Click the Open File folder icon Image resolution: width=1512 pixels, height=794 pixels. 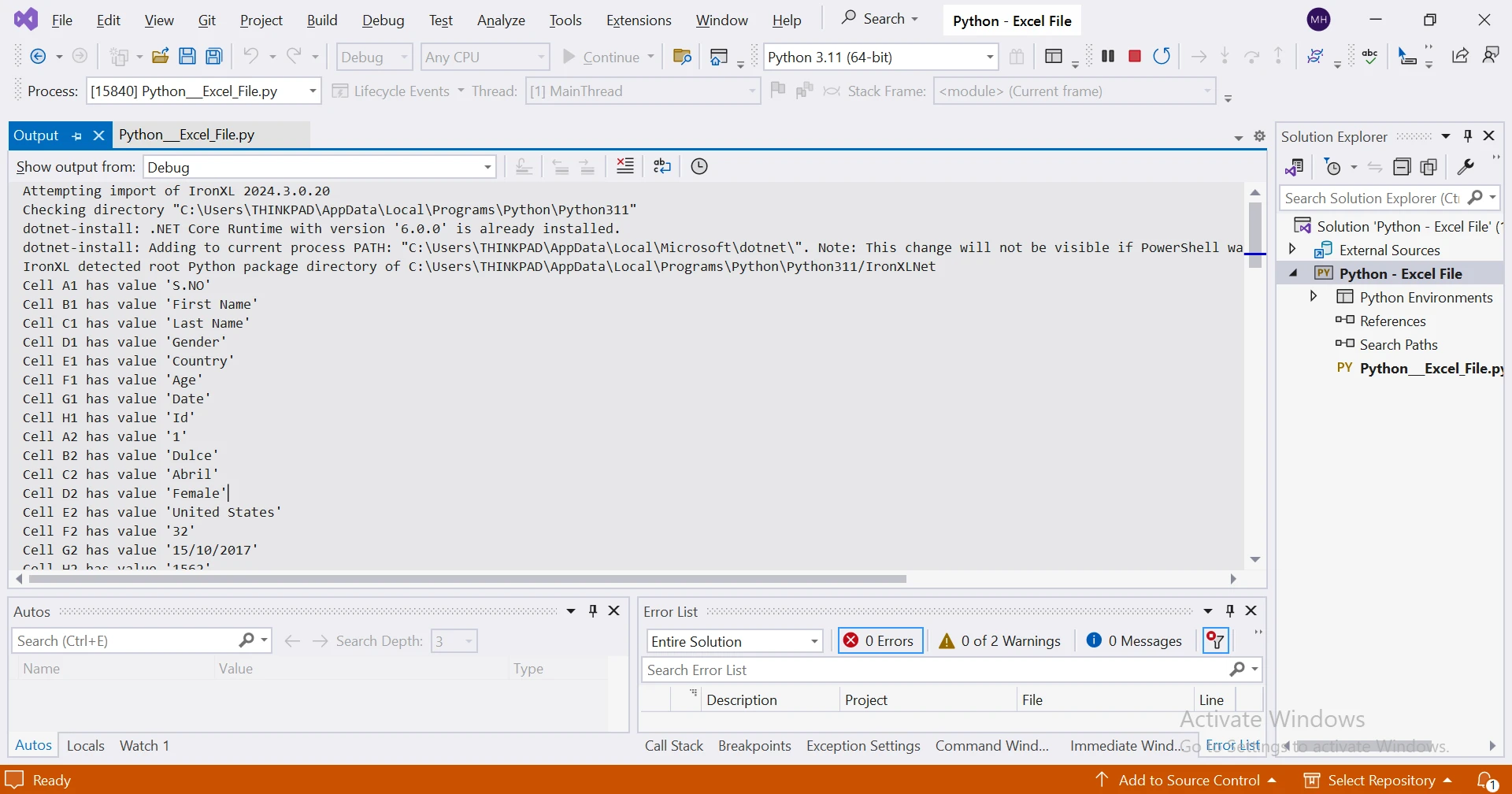click(161, 56)
